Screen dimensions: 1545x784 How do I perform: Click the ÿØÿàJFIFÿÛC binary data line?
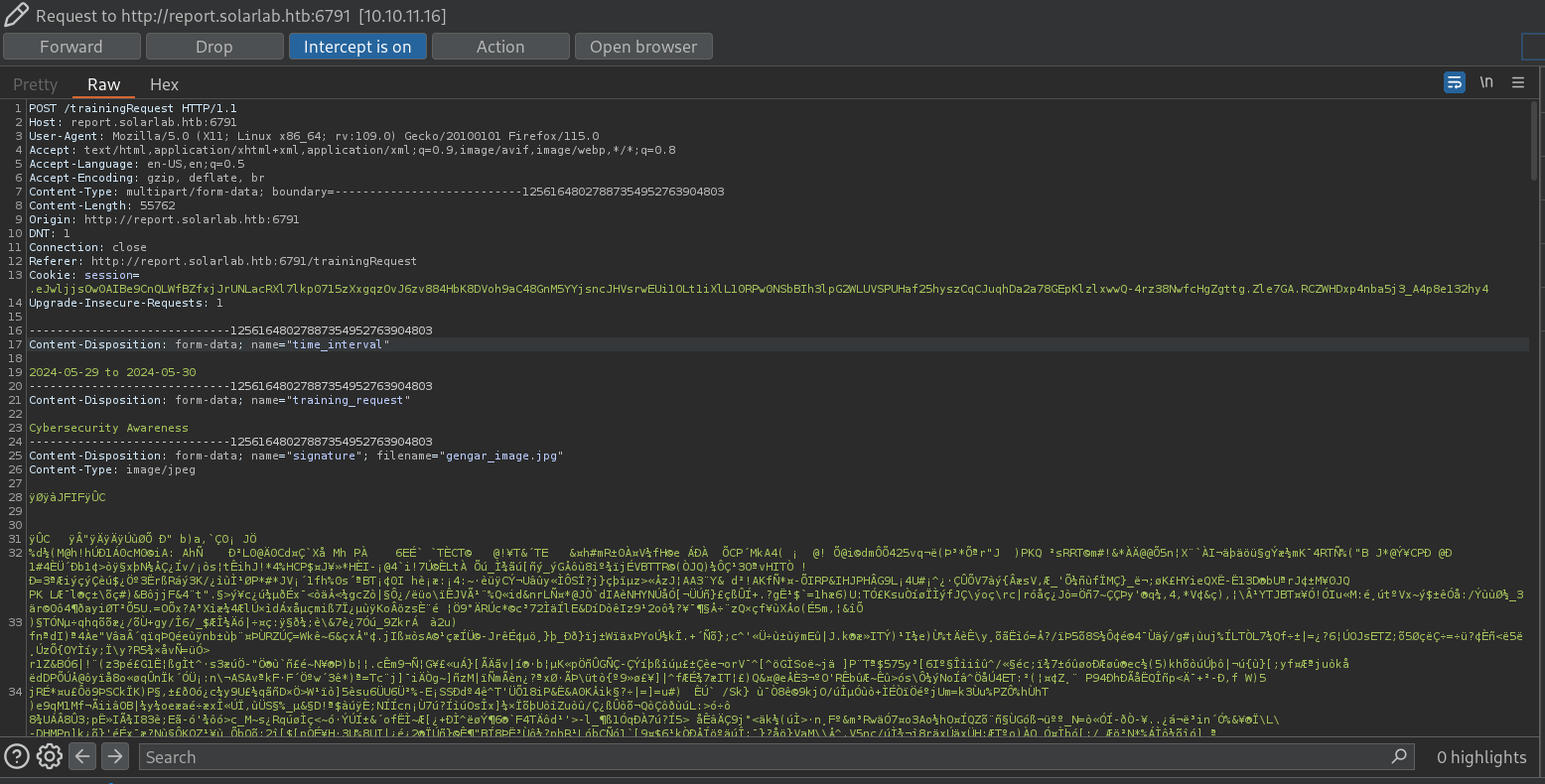point(67,497)
